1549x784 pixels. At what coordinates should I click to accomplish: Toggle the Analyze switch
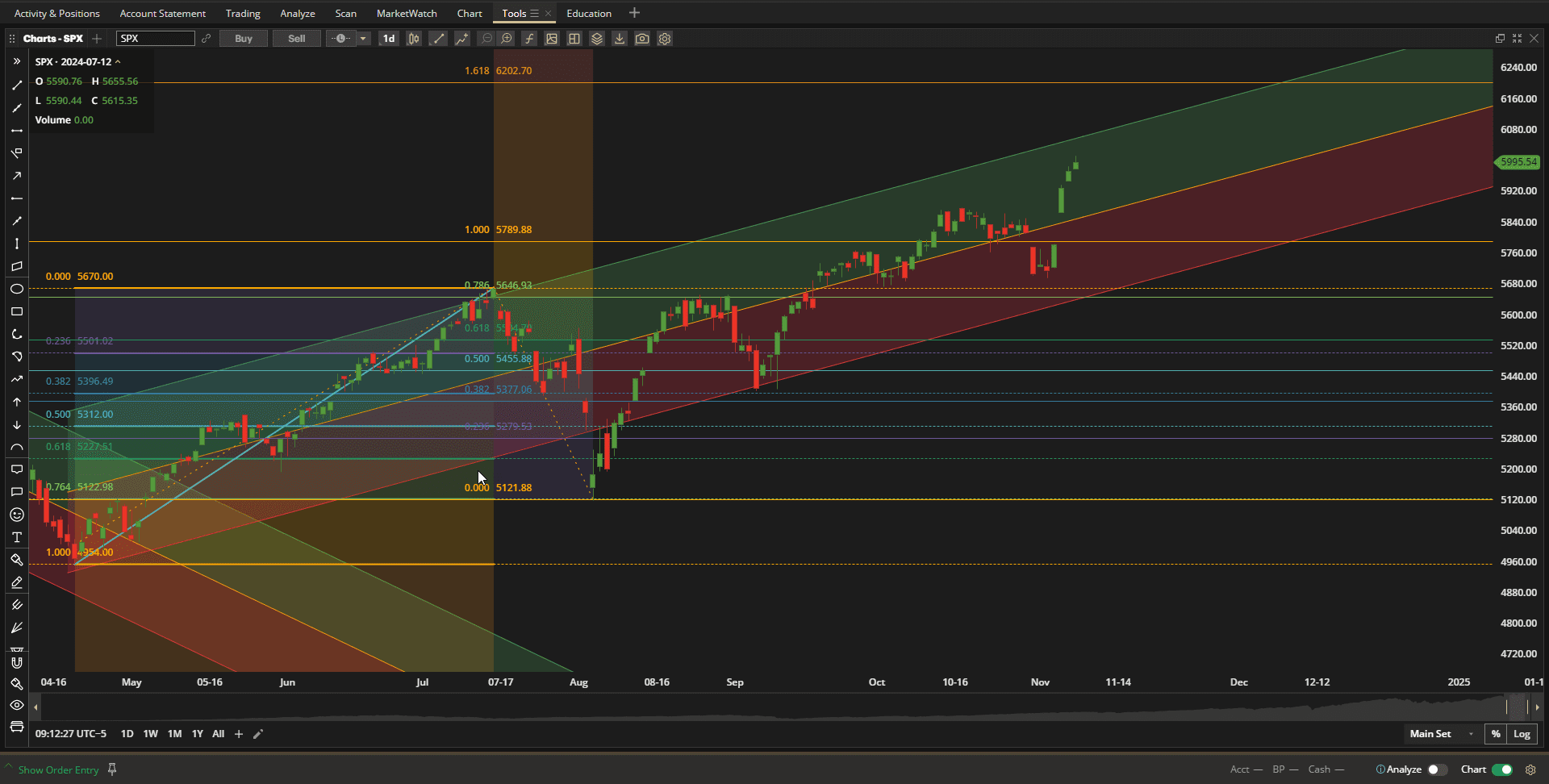tap(1437, 769)
